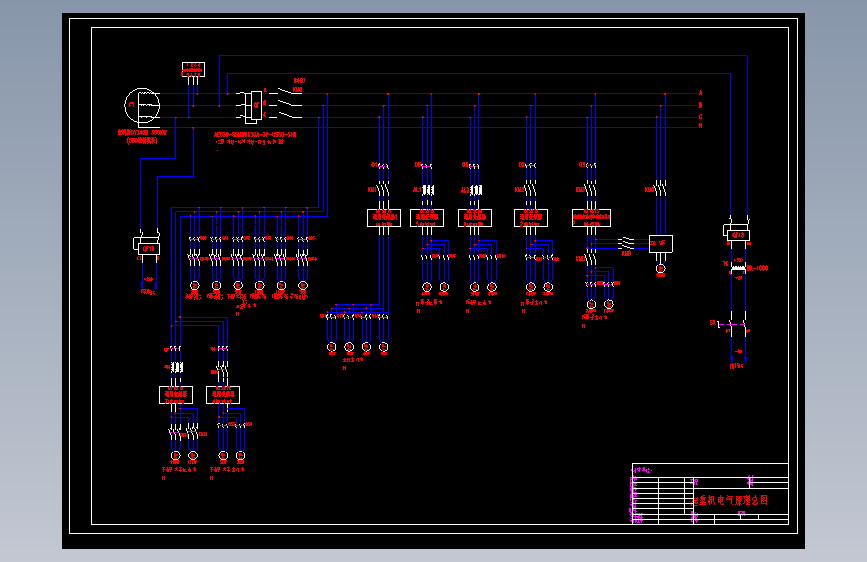Click the N neutral line label
Screen dimensions: 867x562
(701, 126)
